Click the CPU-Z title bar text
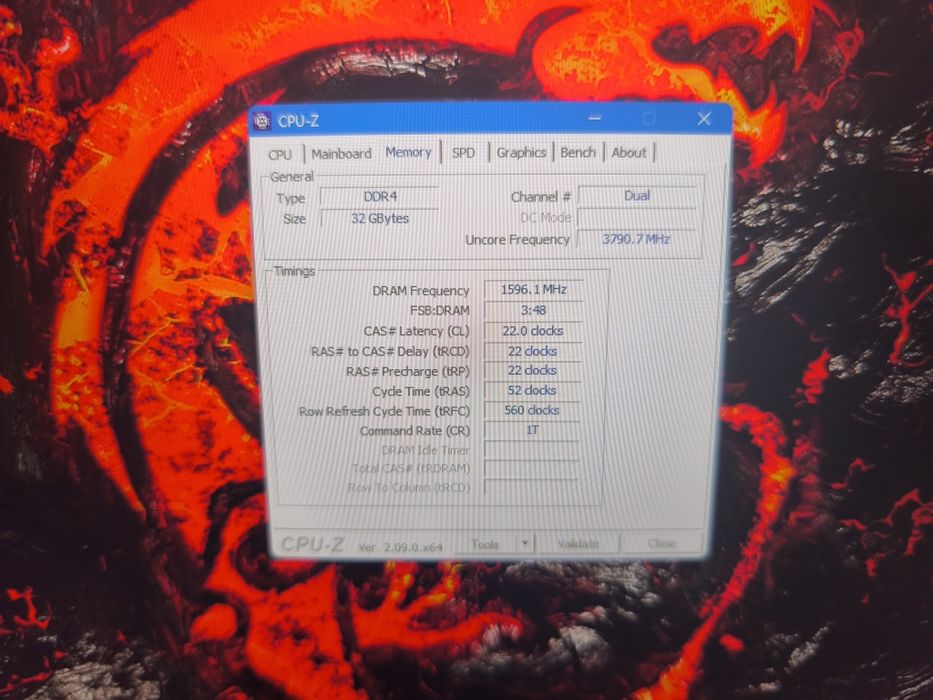933x700 pixels. tap(298, 121)
